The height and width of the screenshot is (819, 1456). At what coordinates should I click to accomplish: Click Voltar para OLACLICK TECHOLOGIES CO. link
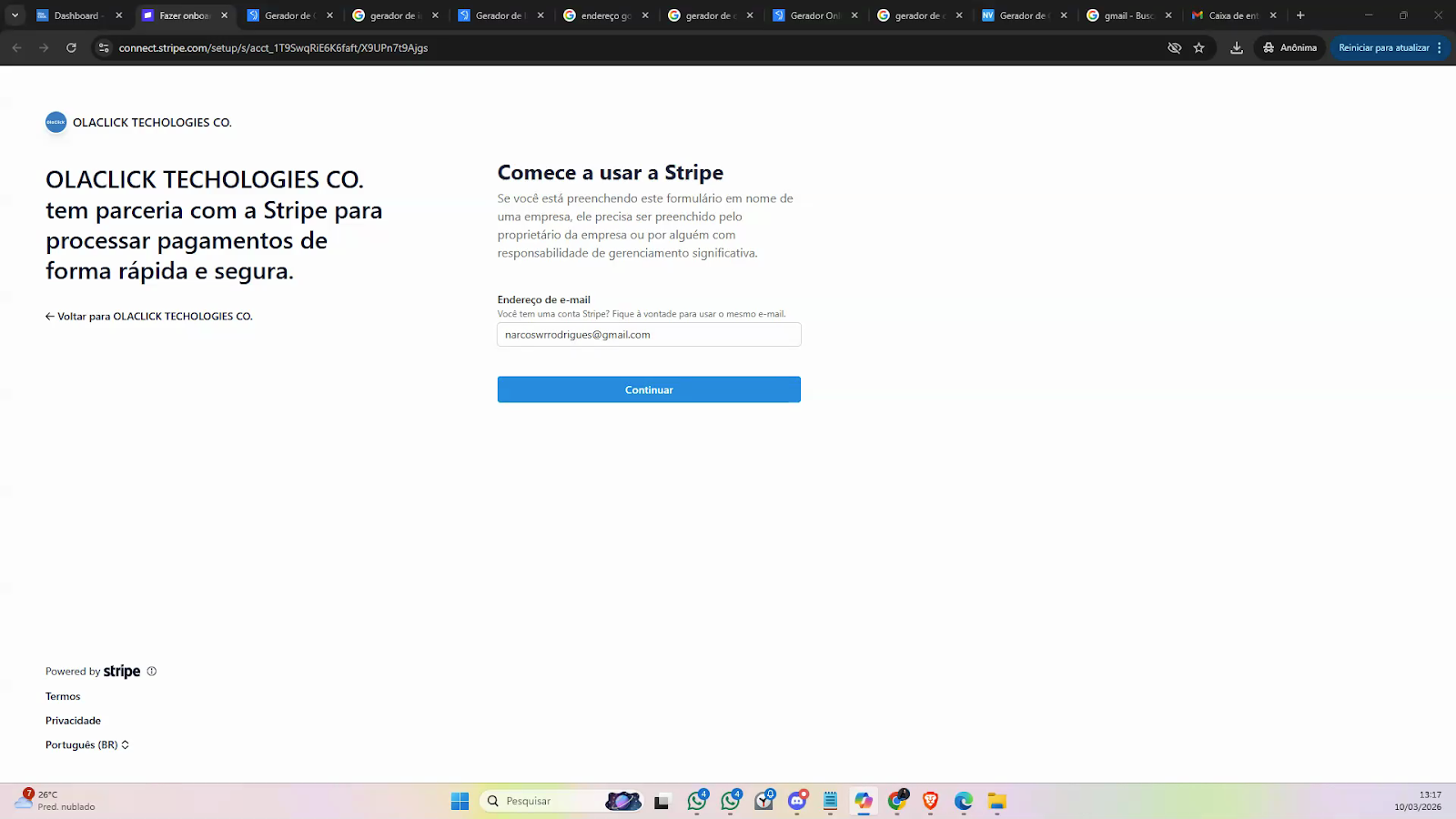point(149,317)
